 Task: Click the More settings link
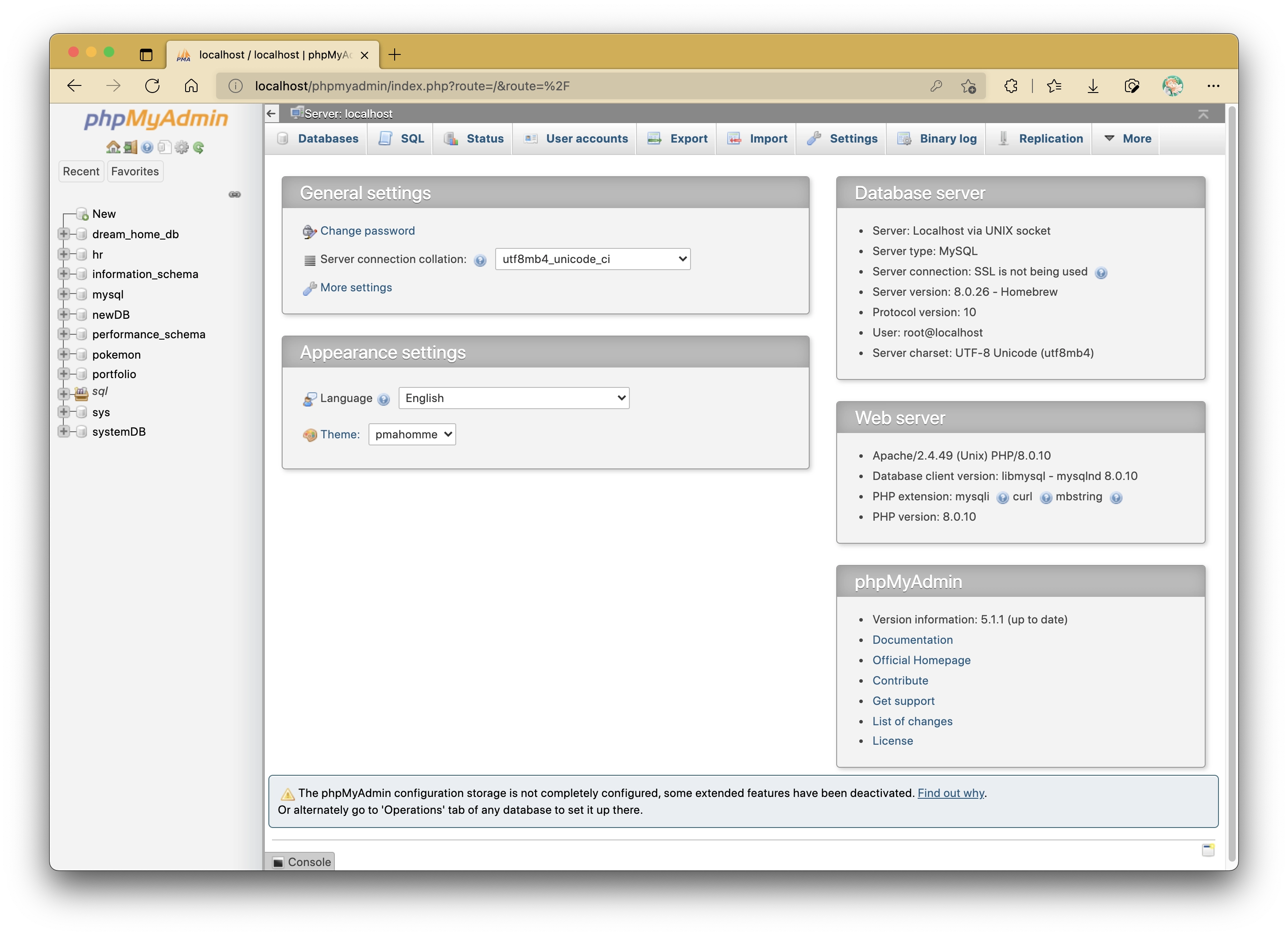[356, 288]
